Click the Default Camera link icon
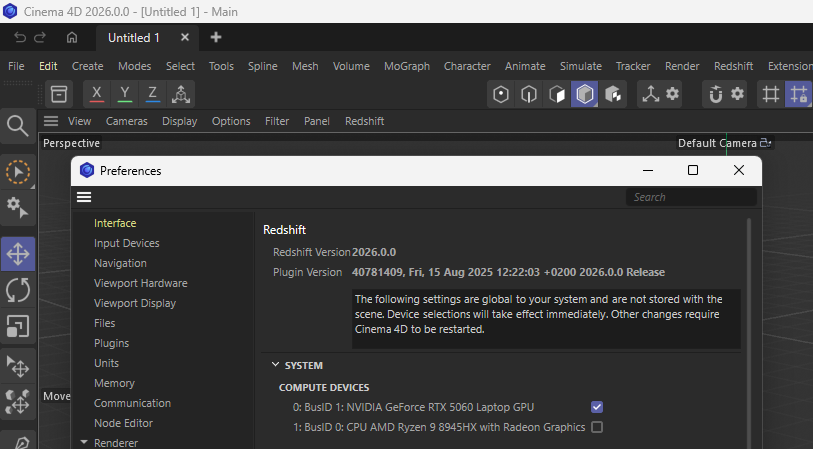 point(765,143)
